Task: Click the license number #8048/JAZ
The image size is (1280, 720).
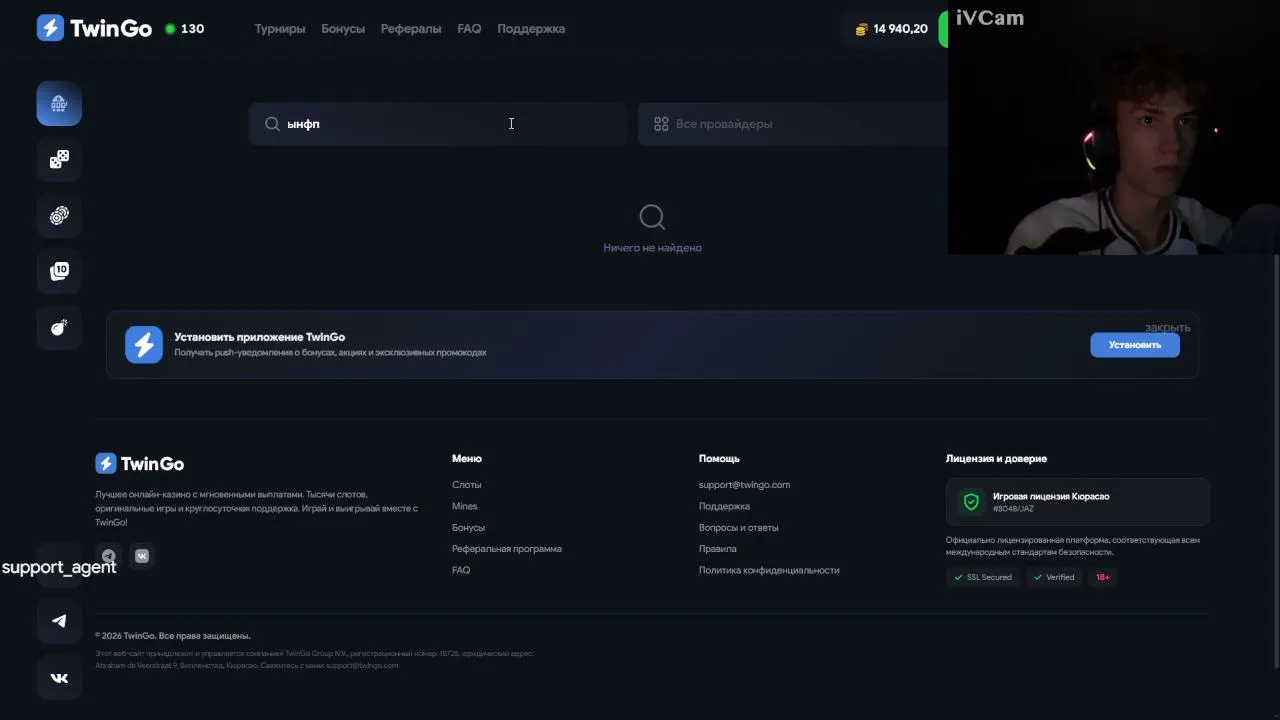Action: pyautogui.click(x=1013, y=509)
